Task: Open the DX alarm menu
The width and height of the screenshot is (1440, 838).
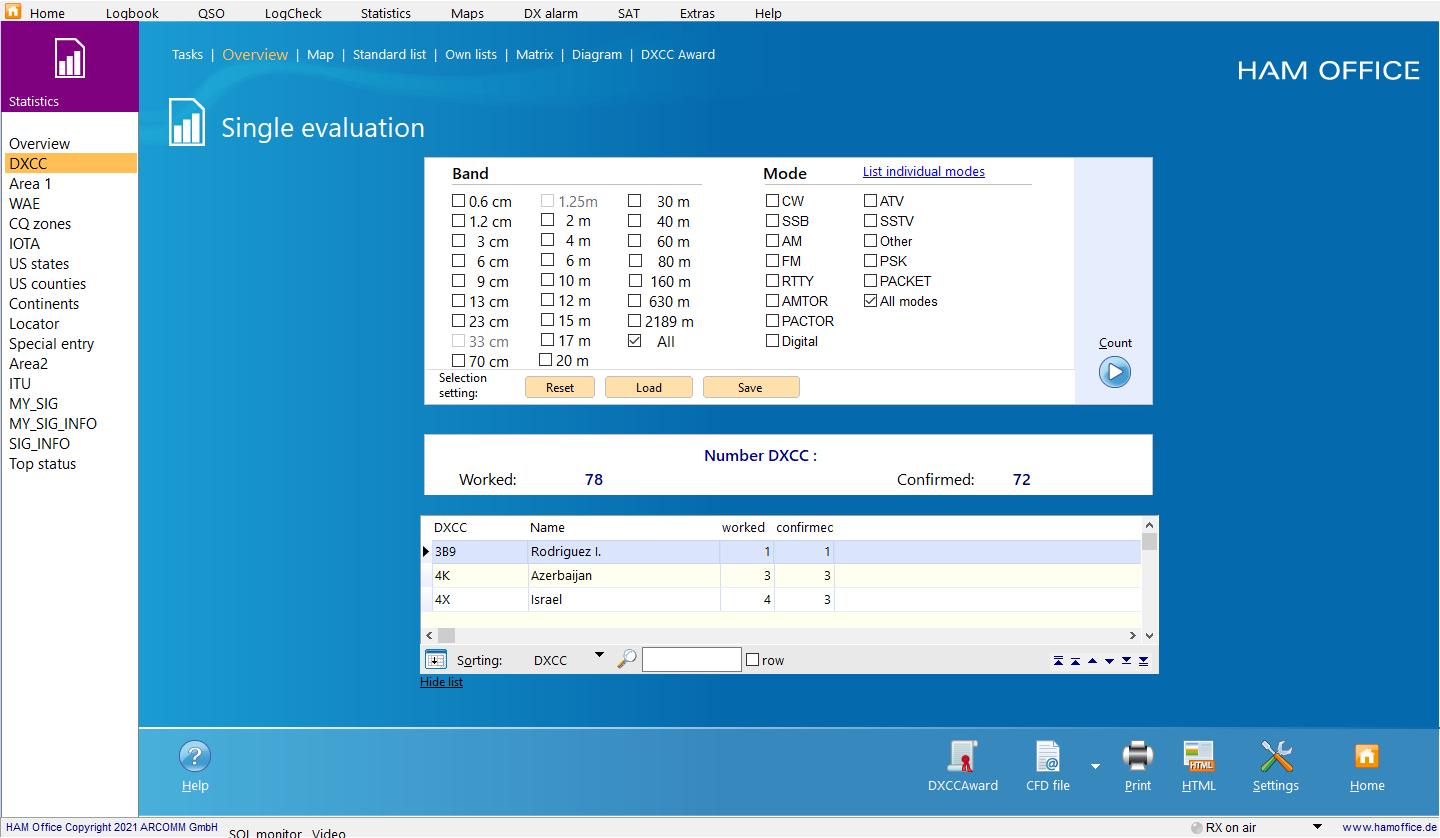Action: pyautogui.click(x=551, y=13)
